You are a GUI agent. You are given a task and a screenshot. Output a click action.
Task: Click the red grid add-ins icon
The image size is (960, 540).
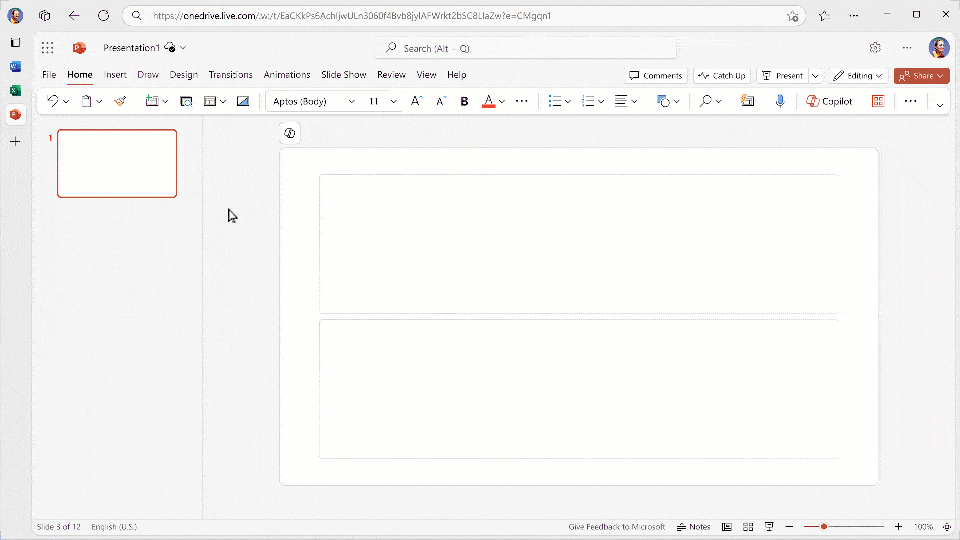[x=878, y=101]
